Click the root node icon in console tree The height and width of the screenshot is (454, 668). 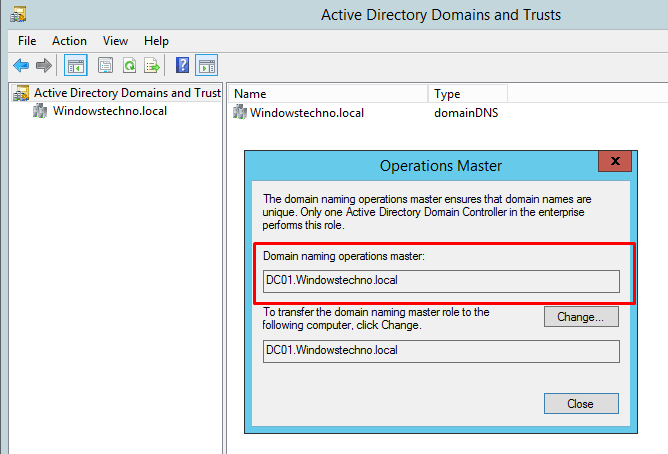click(x=21, y=93)
